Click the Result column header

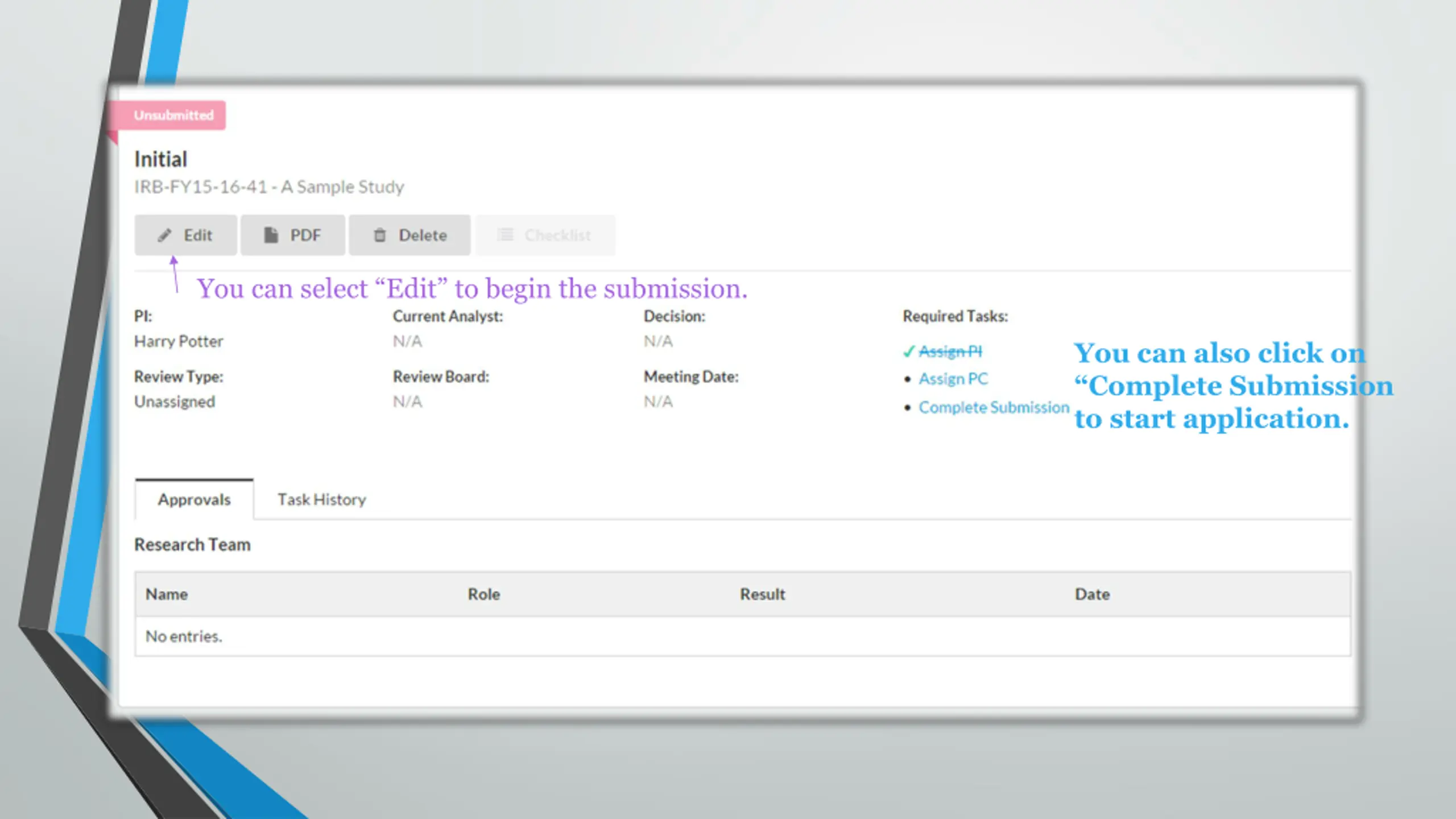pos(762,594)
